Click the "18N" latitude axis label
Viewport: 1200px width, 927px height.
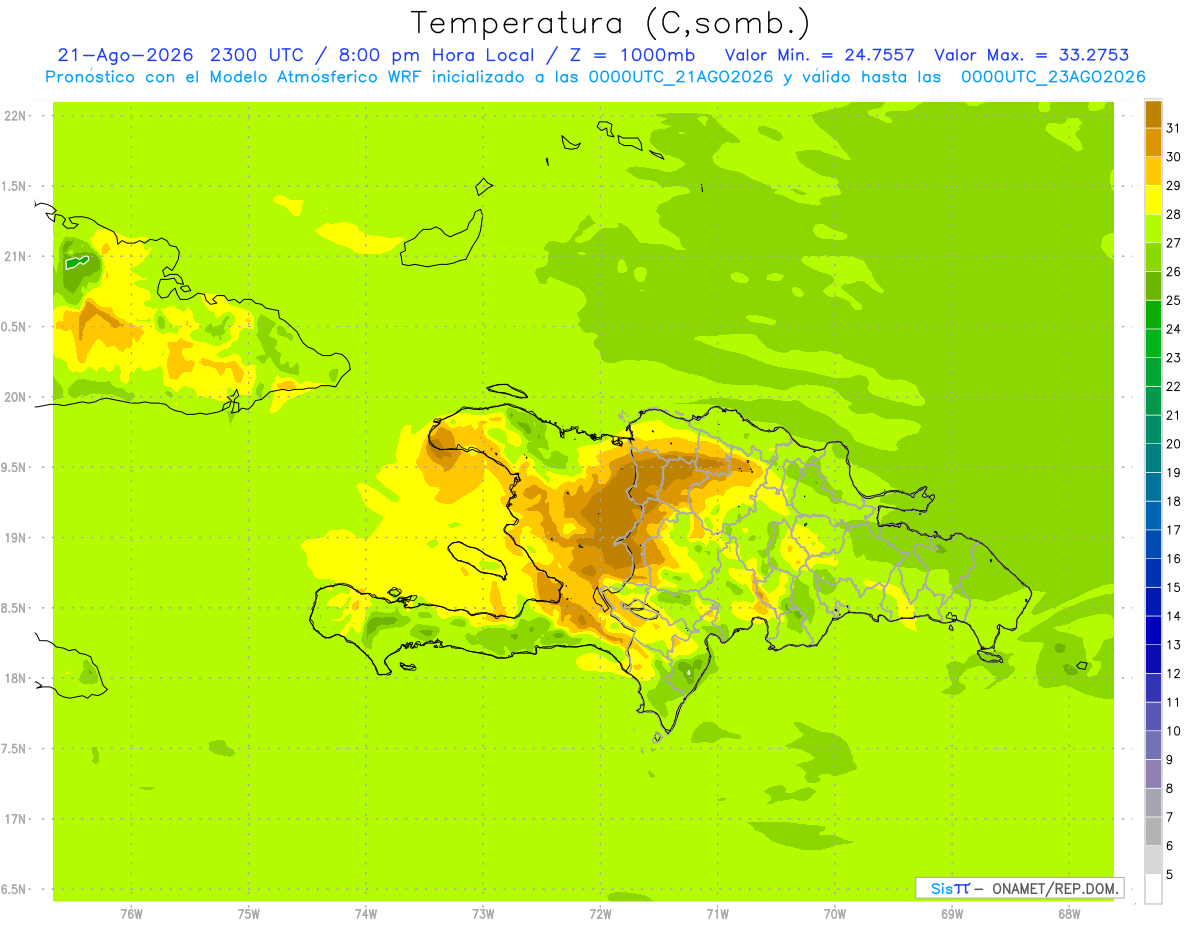pyautogui.click(x=14, y=678)
